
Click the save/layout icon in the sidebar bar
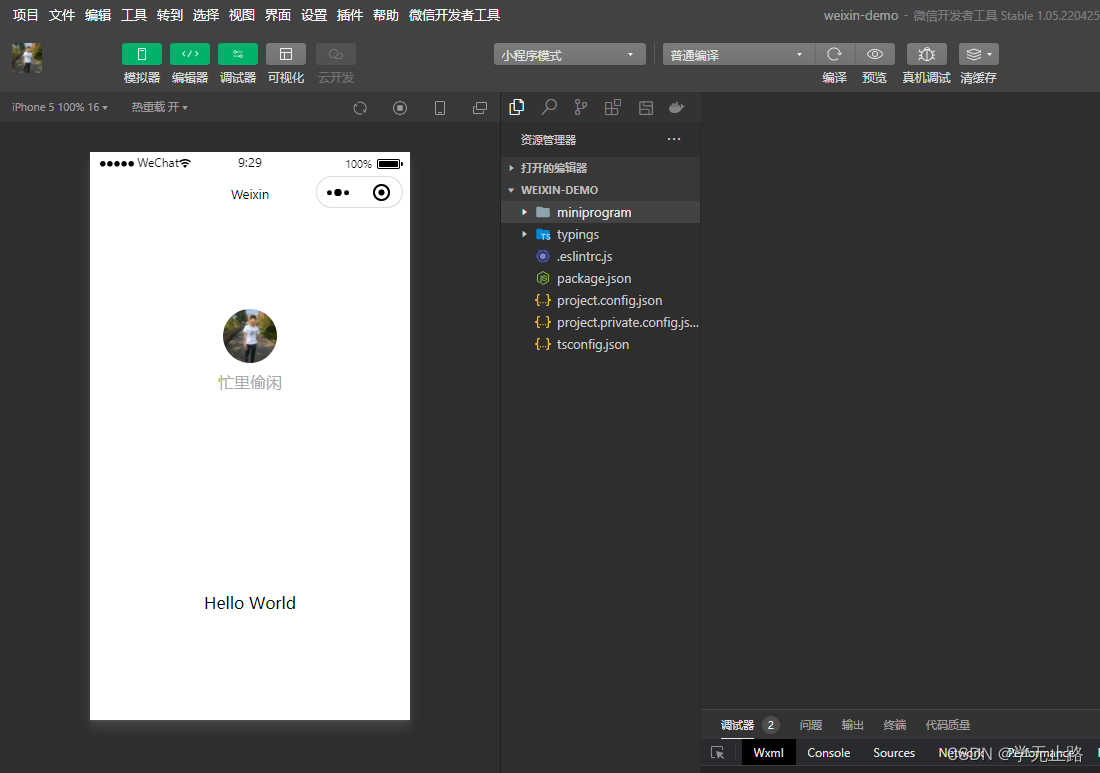645,107
